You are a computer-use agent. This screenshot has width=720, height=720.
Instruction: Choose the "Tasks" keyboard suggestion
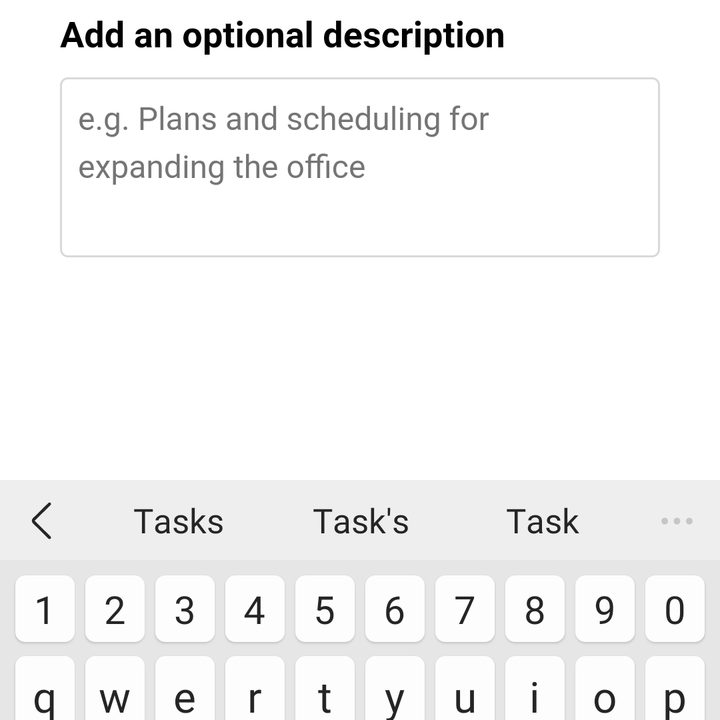(178, 522)
